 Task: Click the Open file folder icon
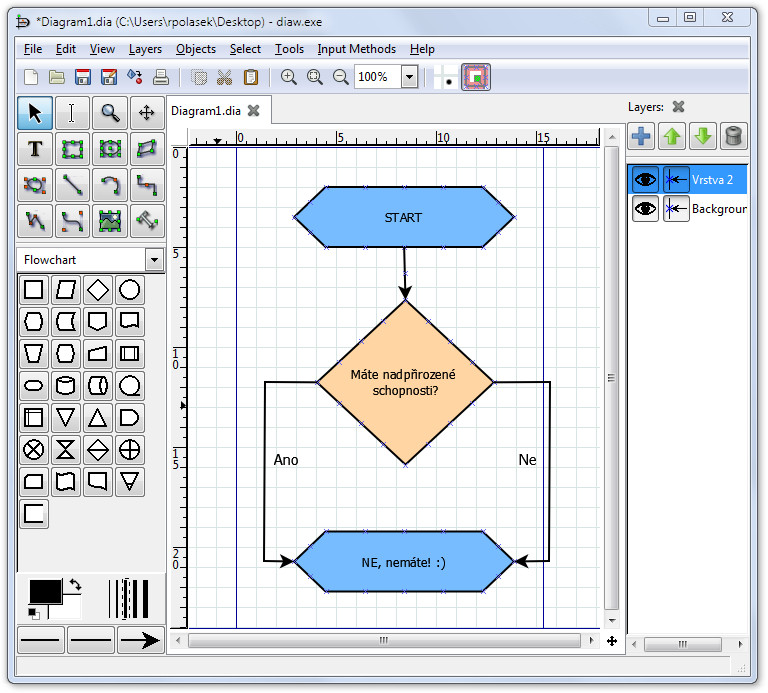coord(57,77)
